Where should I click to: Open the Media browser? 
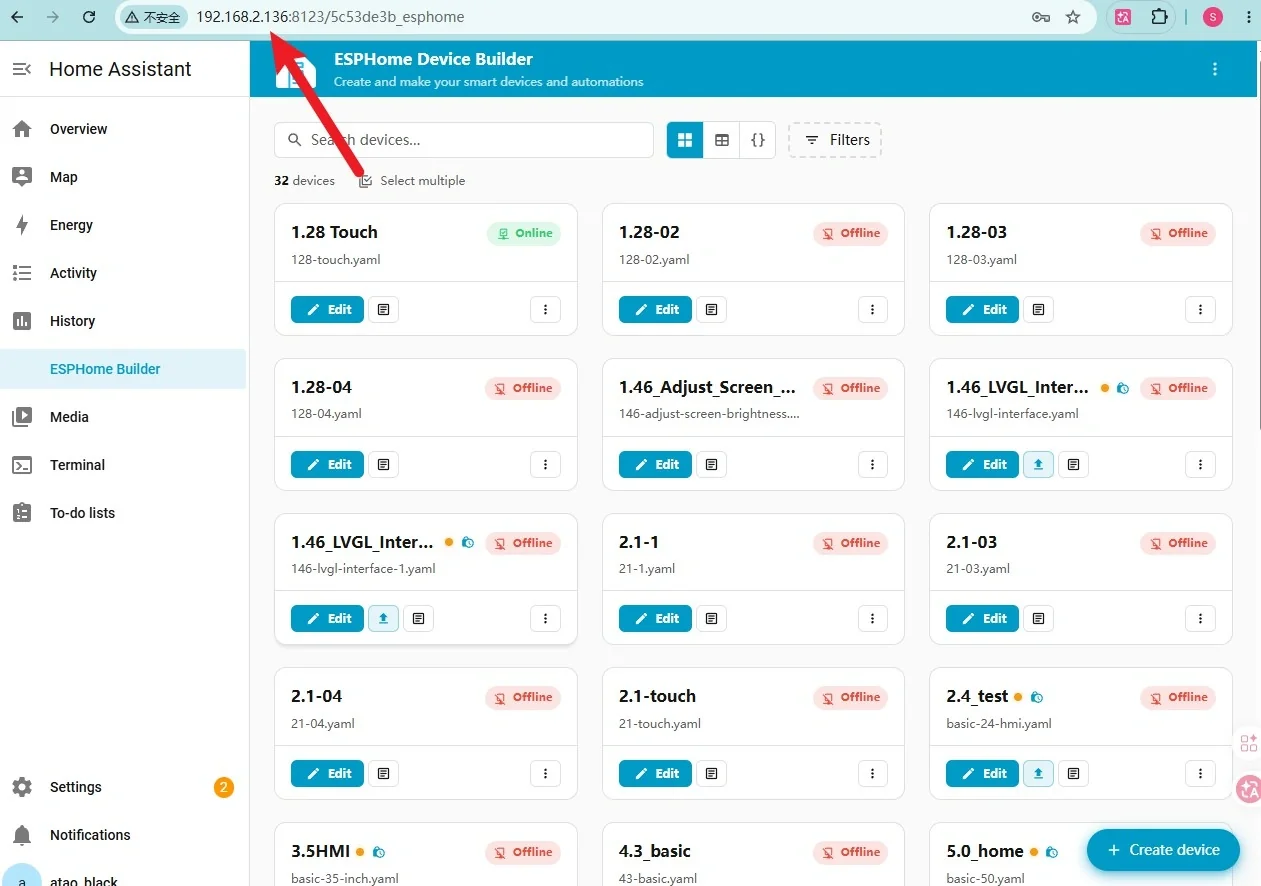[x=123, y=417]
